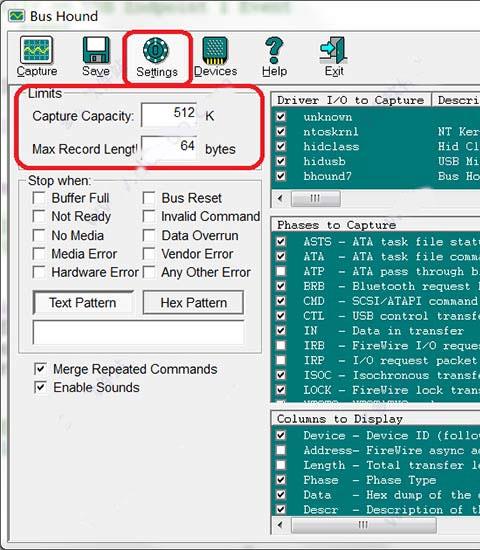This screenshot has height=550, width=480.
Task: Check the Address FireWire column checkbox
Action: point(281,450)
